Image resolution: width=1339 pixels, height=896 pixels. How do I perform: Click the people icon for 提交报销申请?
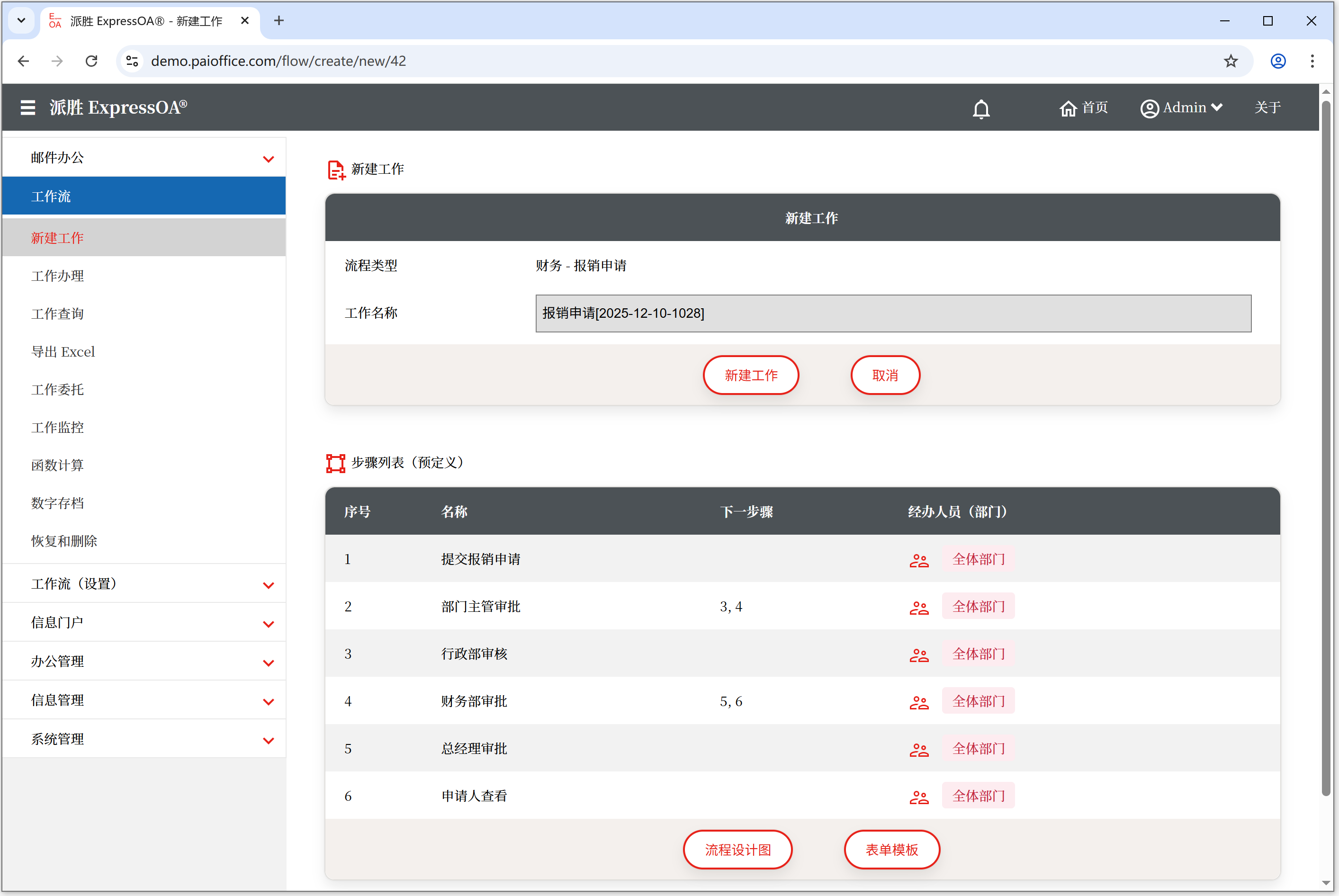coord(918,560)
